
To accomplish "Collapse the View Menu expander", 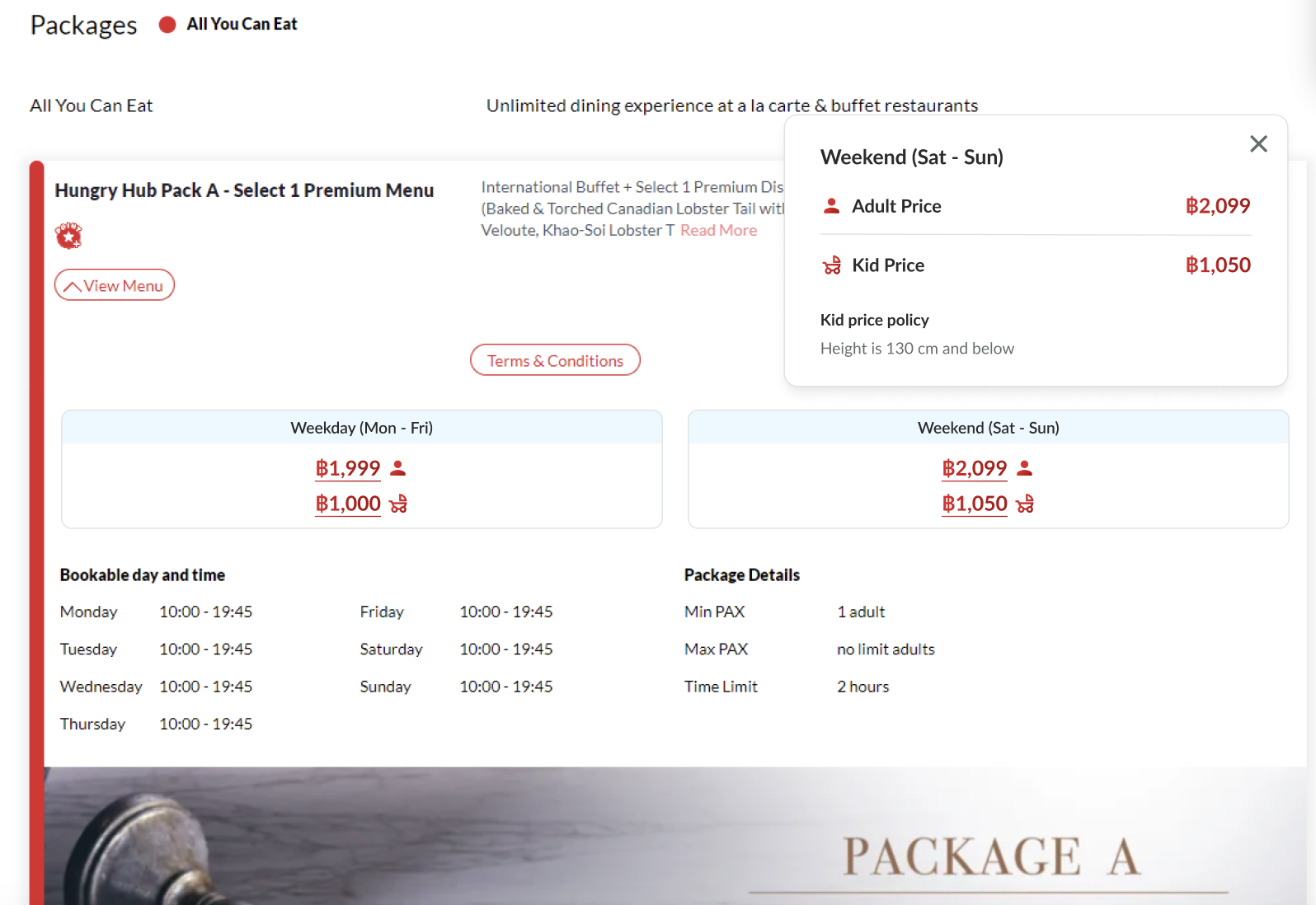I will pyautogui.click(x=115, y=285).
